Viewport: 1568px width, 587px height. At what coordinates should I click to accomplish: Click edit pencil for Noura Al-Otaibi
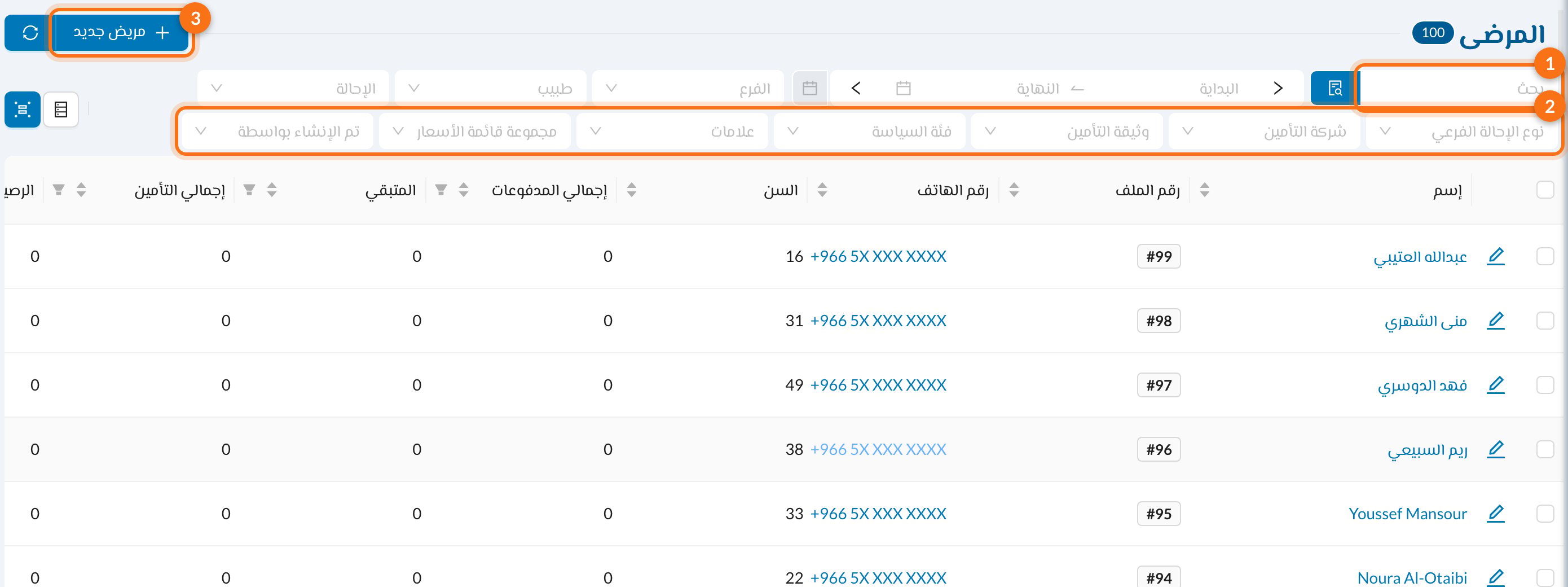point(1496,577)
